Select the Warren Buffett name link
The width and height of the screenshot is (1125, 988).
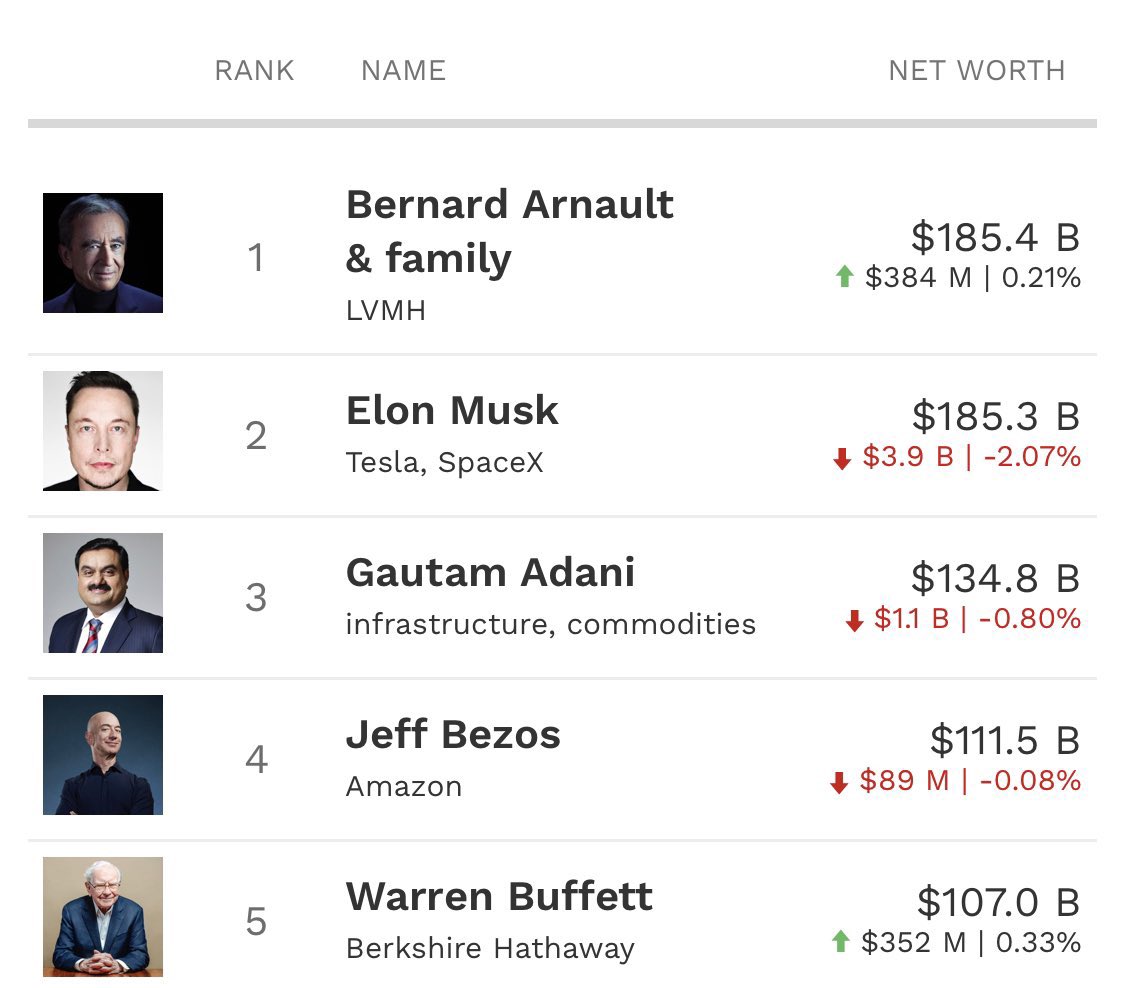coord(499,896)
